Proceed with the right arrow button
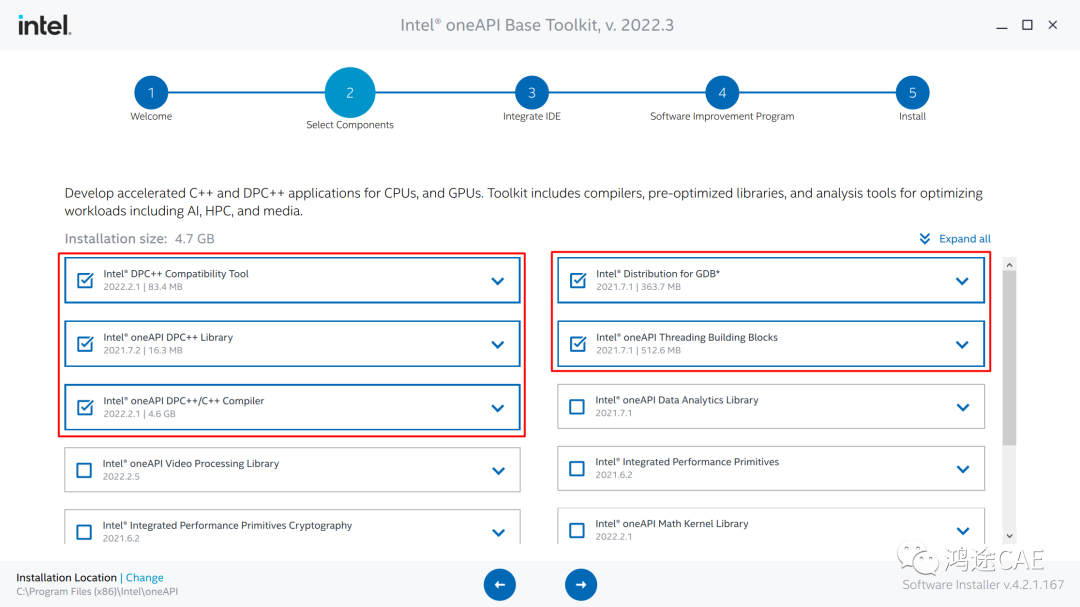This screenshot has width=1080, height=607. [581, 584]
